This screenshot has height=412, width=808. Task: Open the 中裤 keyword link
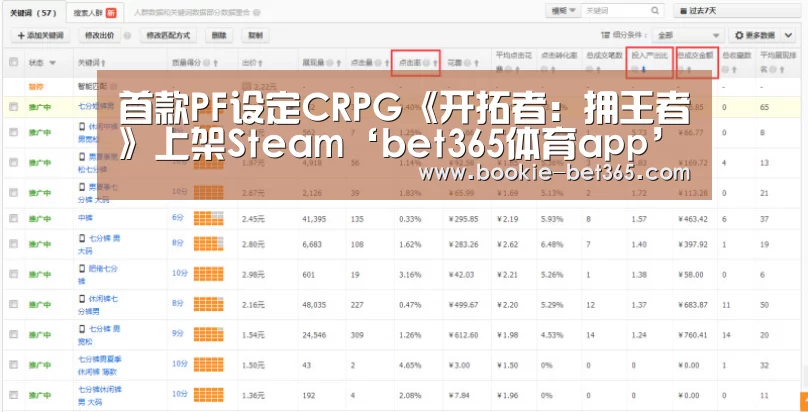tap(85, 218)
